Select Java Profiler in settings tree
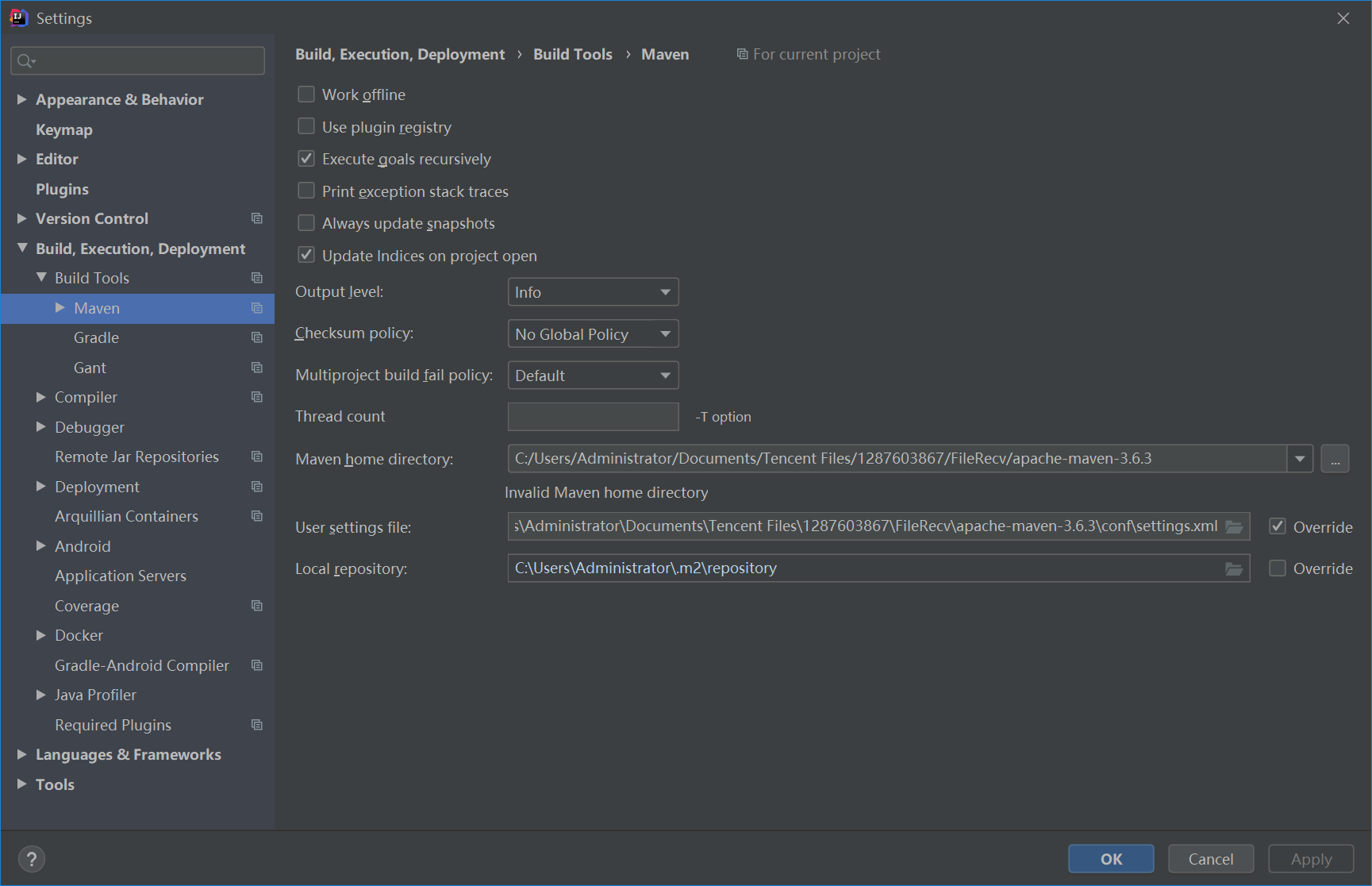The width and height of the screenshot is (1372, 886). coord(95,695)
